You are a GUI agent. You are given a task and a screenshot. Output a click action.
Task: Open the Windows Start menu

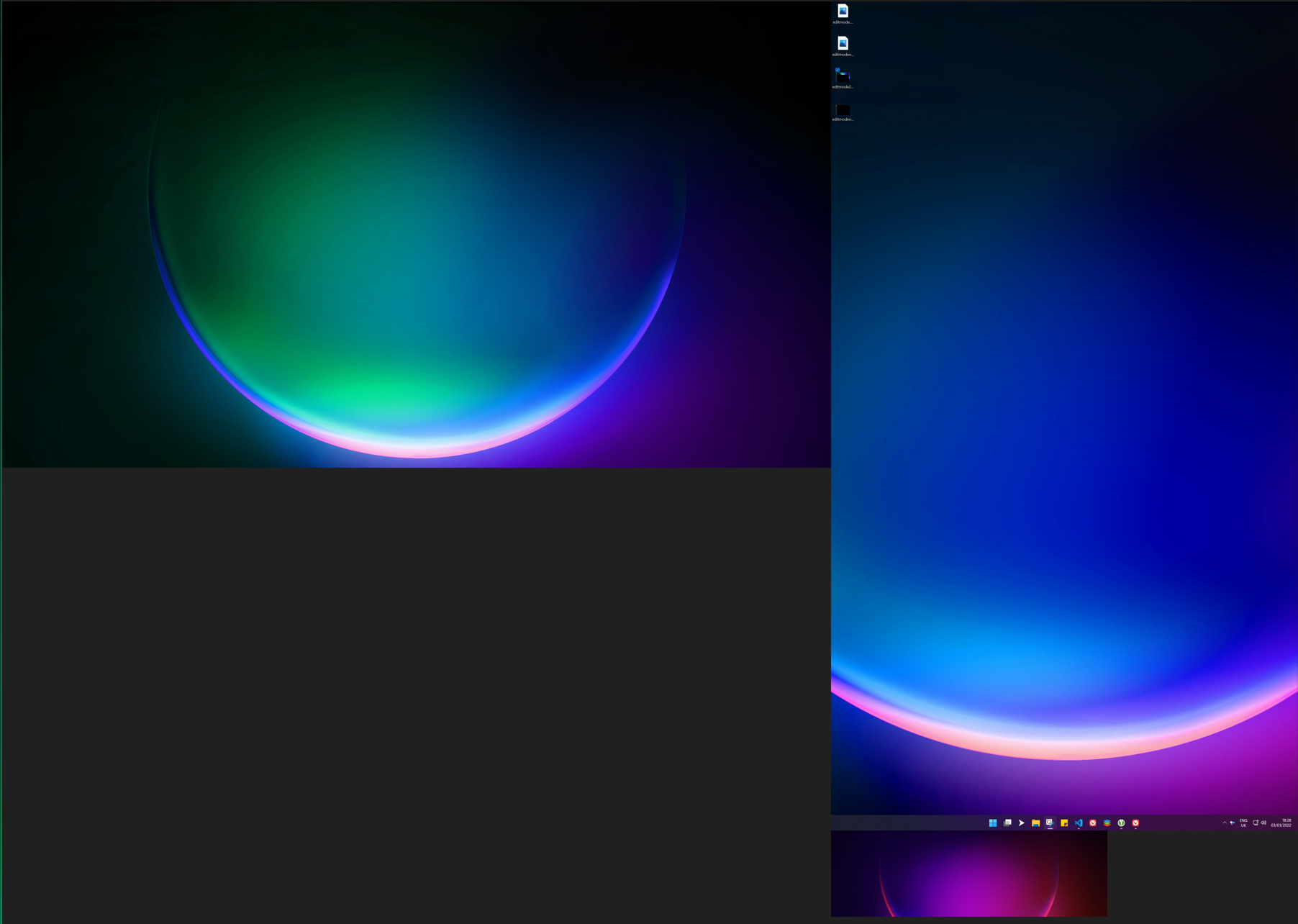tap(992, 823)
